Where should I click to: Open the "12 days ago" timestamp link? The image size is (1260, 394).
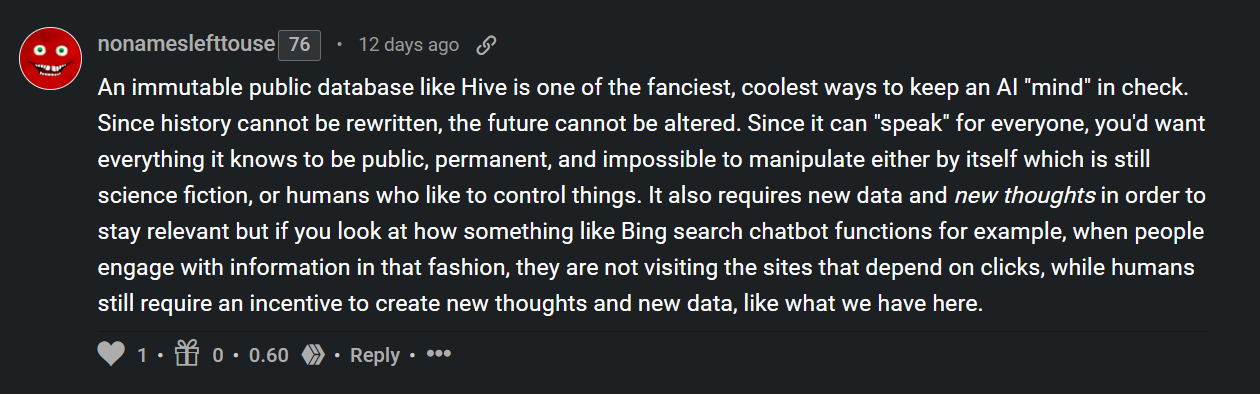point(408,45)
